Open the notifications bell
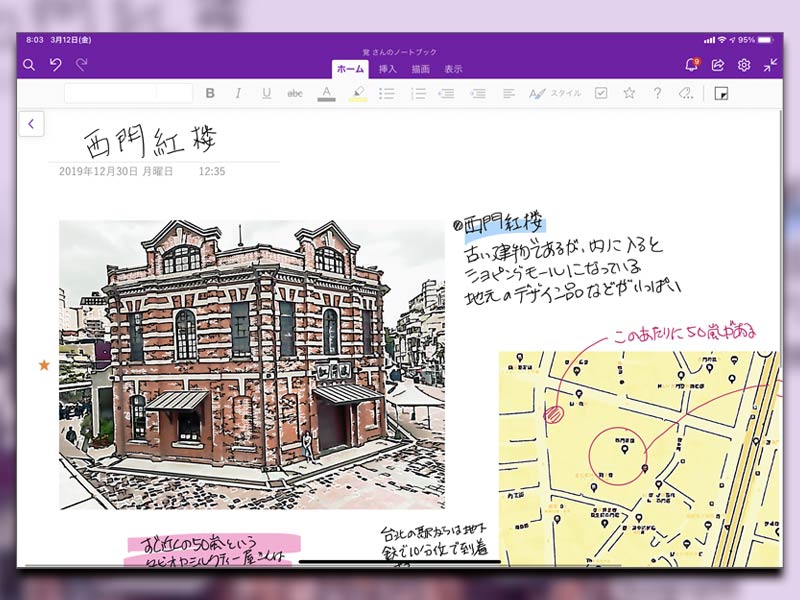This screenshot has height=600, width=800. point(692,62)
